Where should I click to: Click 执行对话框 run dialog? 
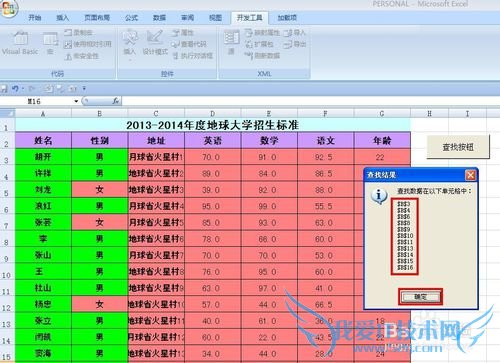point(193,56)
